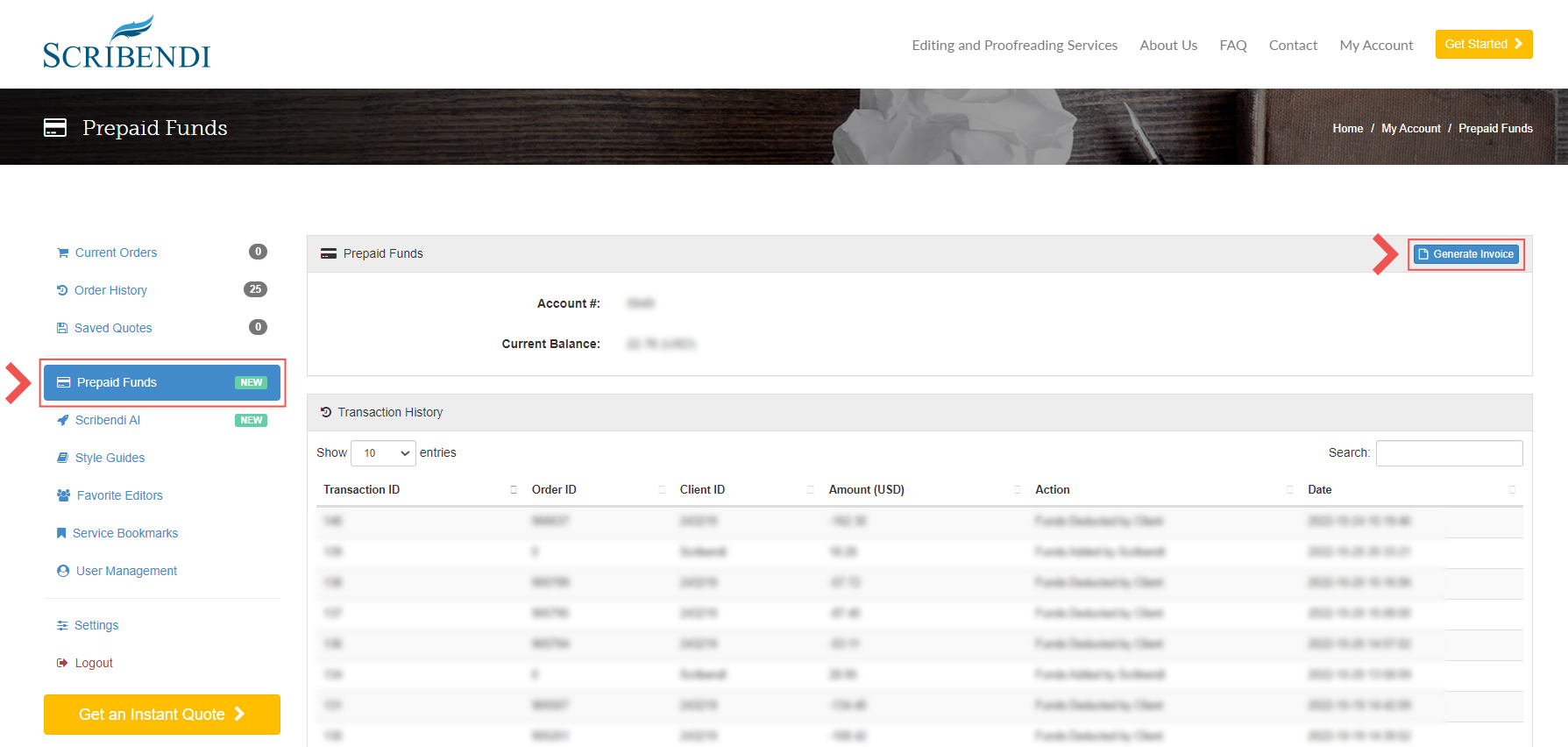The height and width of the screenshot is (747, 1568).
Task: Open the Style Guides link
Action: [x=110, y=458]
